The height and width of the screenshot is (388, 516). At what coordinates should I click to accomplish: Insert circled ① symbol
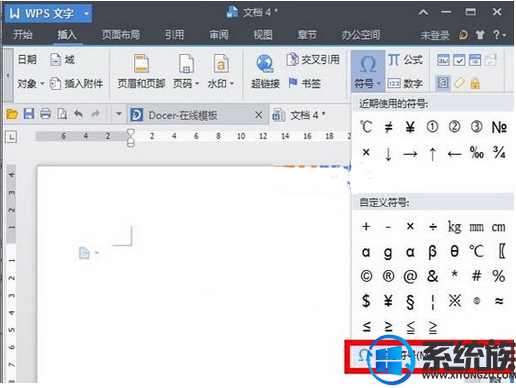(x=432, y=127)
